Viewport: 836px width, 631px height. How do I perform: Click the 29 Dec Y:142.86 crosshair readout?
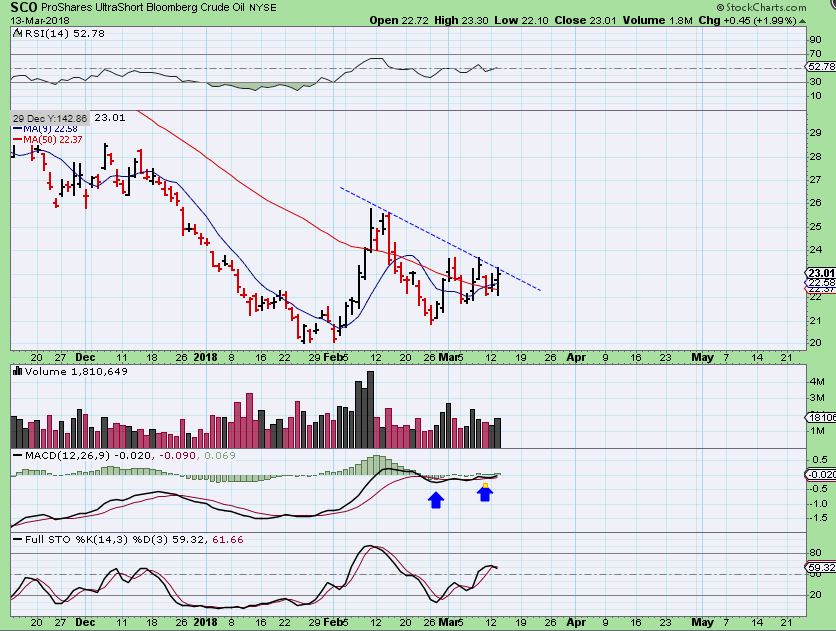click(x=50, y=118)
